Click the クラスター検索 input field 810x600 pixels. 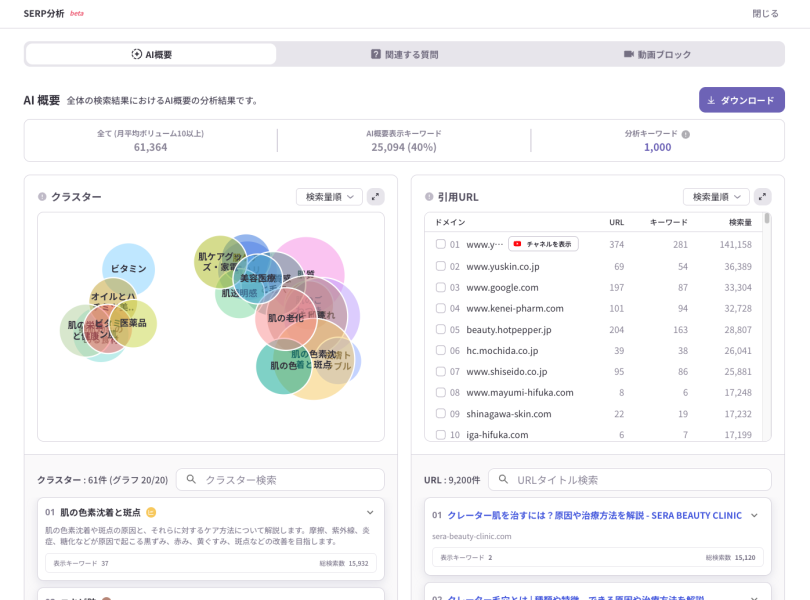click(281, 480)
